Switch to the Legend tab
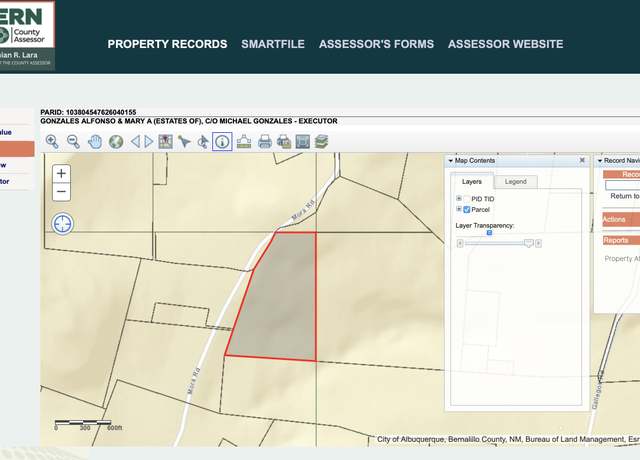The image size is (640, 460). coord(516,182)
